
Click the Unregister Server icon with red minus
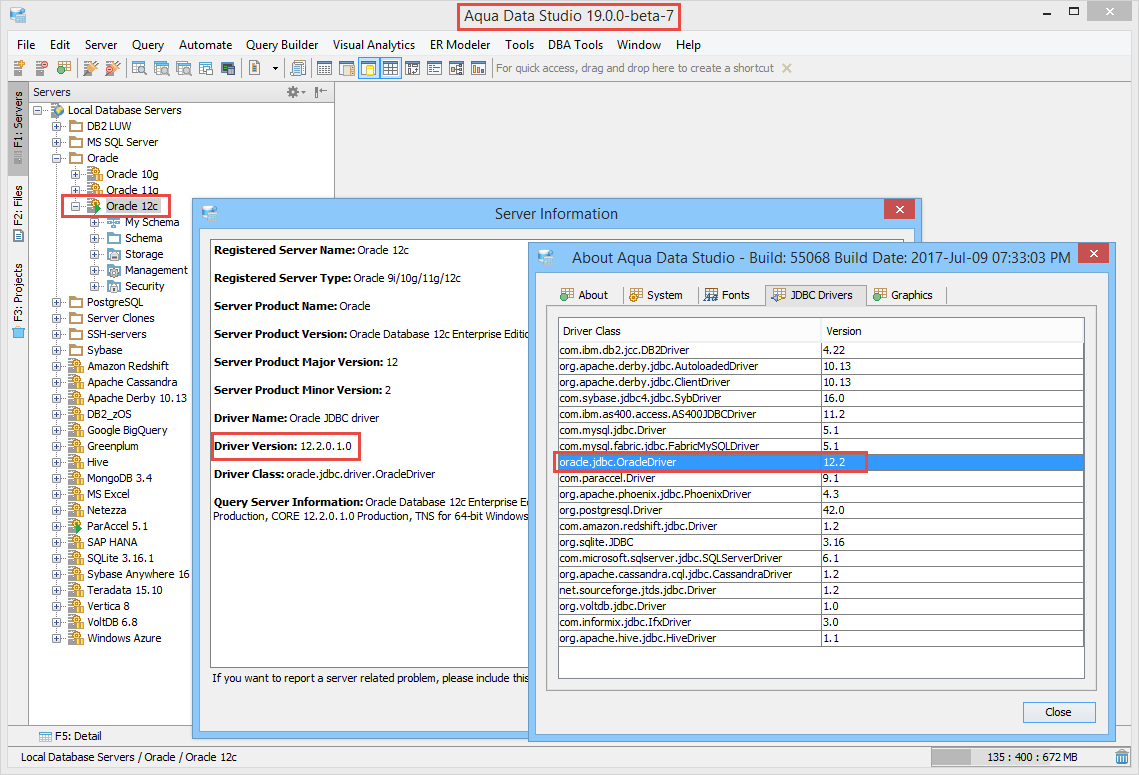41,68
